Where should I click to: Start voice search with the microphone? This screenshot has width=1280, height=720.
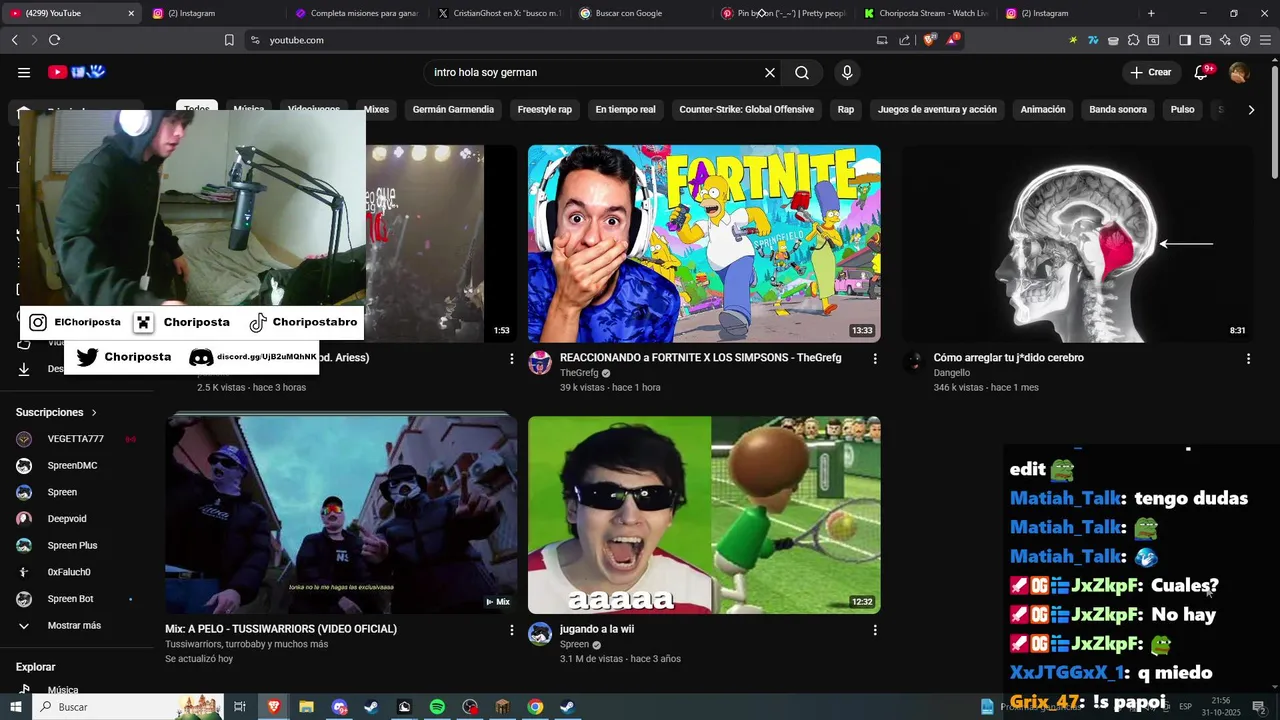[x=847, y=72]
